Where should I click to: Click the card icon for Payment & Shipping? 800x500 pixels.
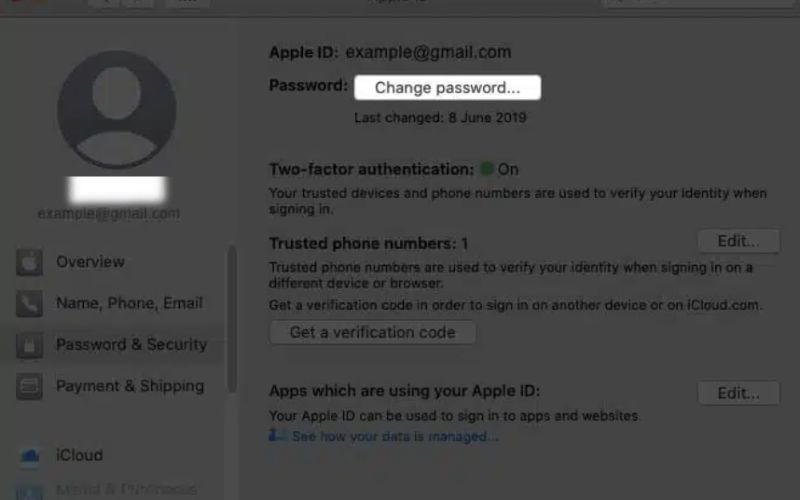pyautogui.click(x=29, y=387)
